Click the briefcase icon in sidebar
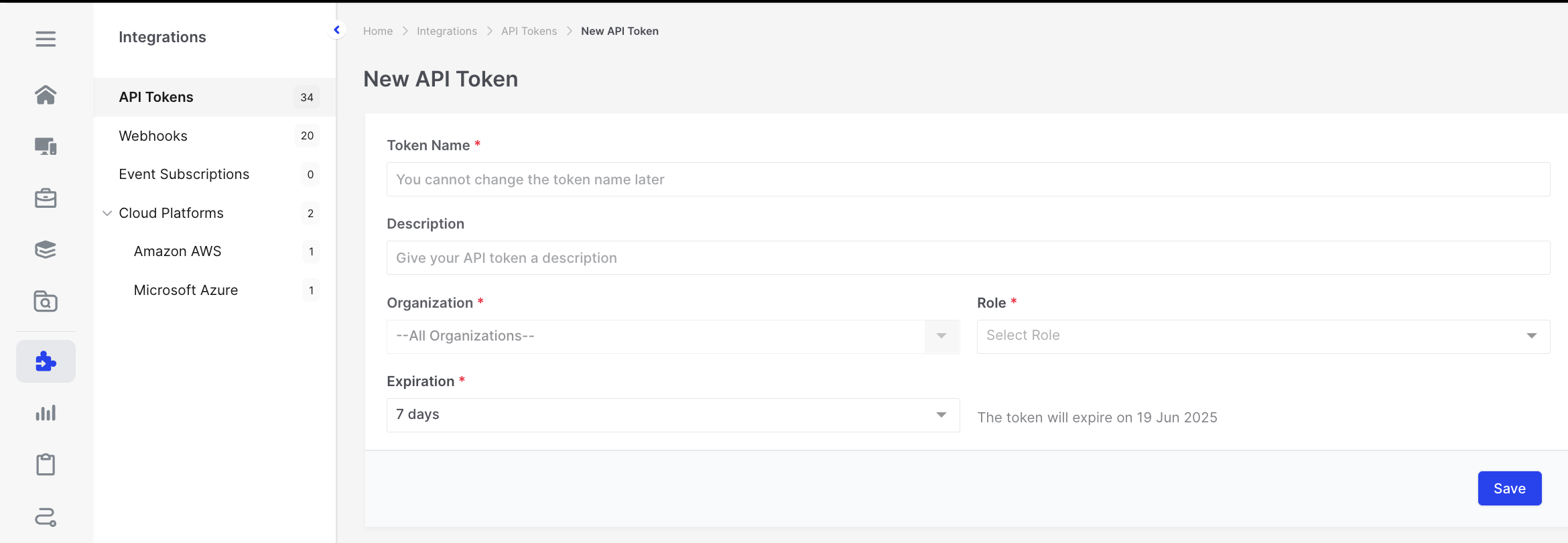The image size is (1568, 543). pyautogui.click(x=46, y=198)
